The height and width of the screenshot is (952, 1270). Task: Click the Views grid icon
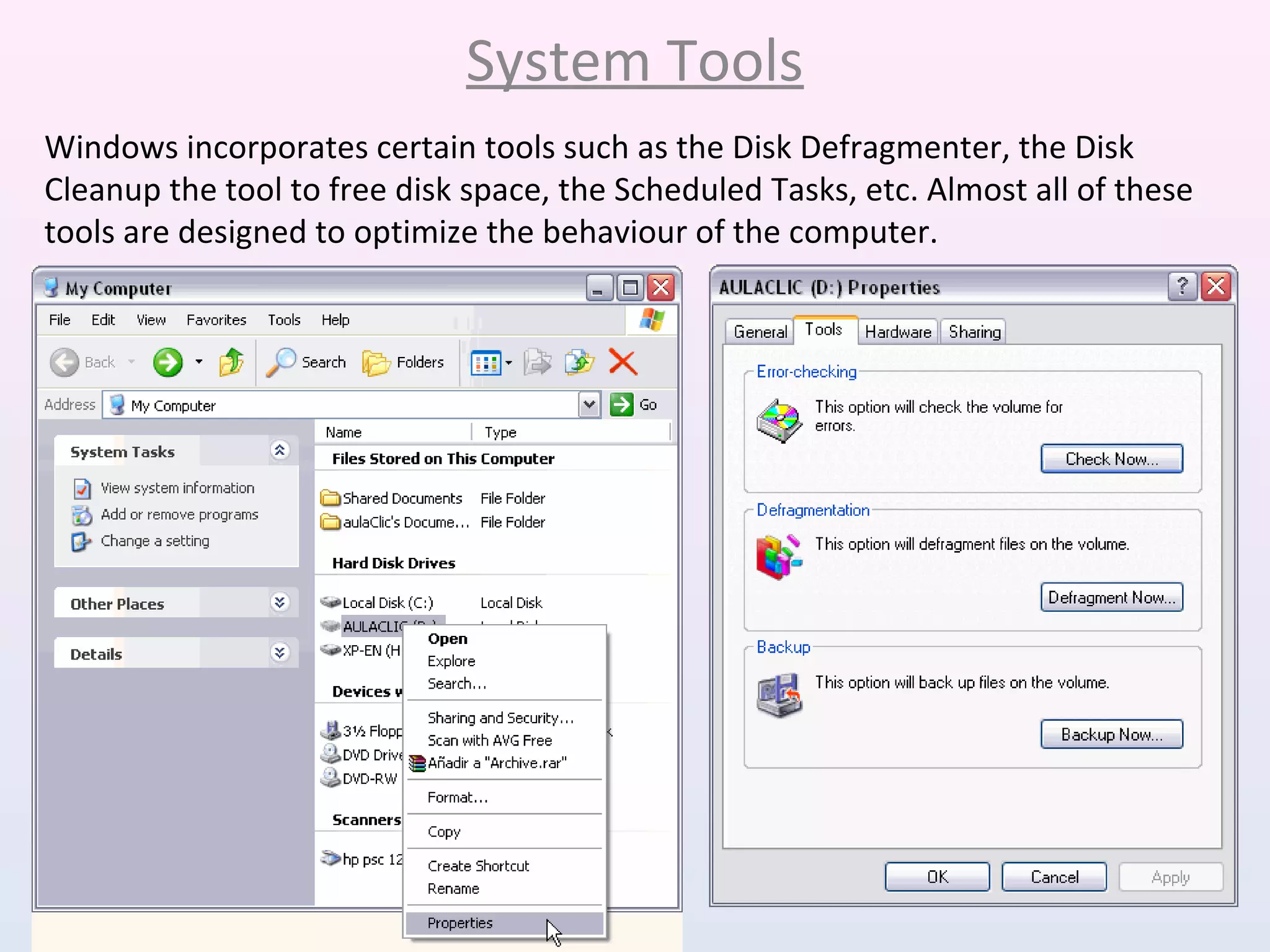click(x=486, y=363)
